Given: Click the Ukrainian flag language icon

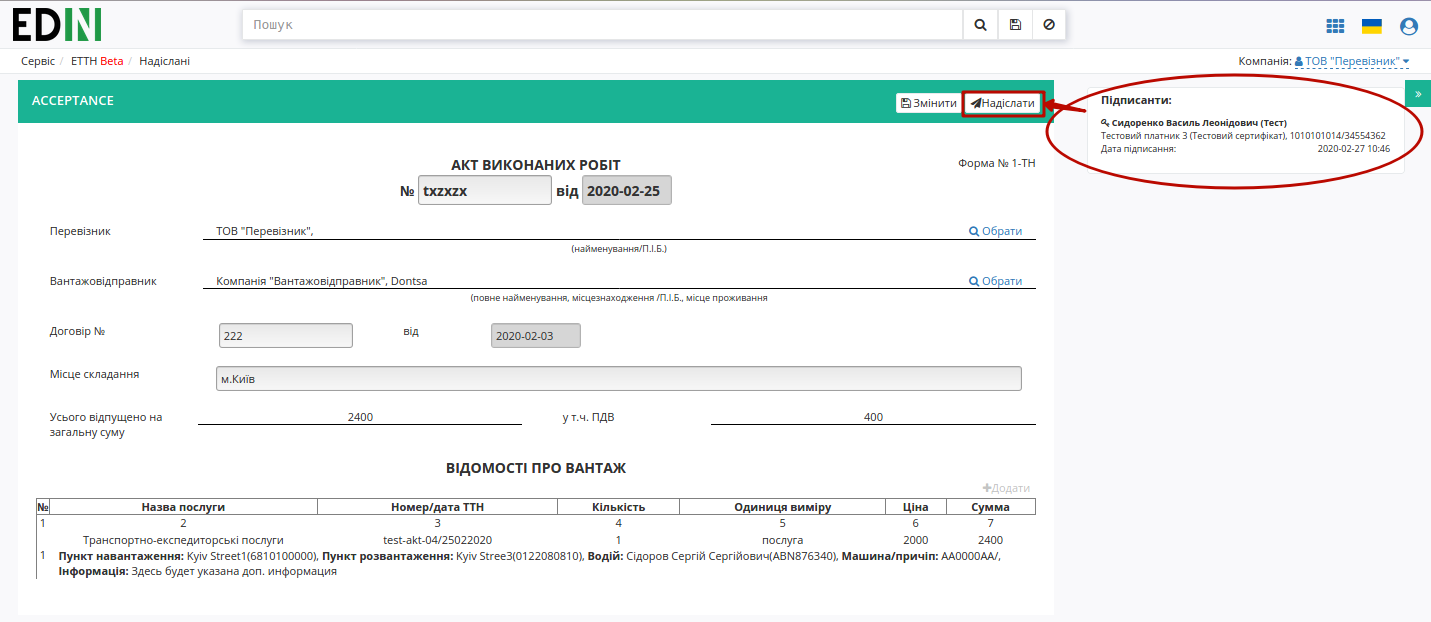Looking at the screenshot, I should 1372,26.
